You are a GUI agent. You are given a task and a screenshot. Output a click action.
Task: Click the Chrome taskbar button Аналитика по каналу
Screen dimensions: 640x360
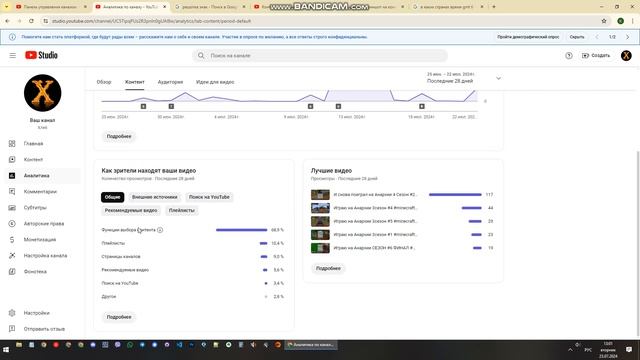311,345
